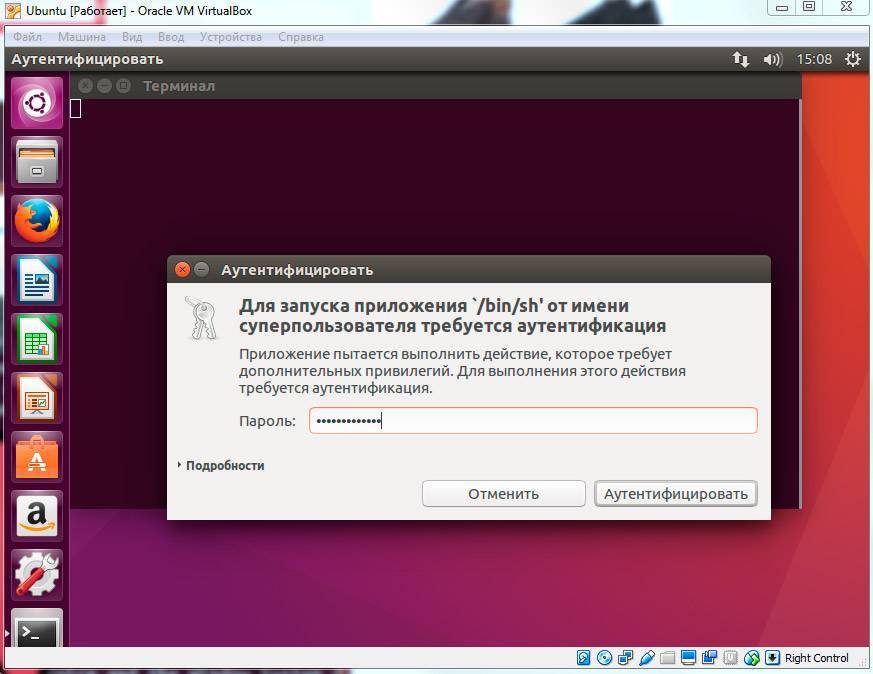Image resolution: width=873 pixels, height=674 pixels.
Task: Open Amazon launcher icon
Action: point(37,516)
